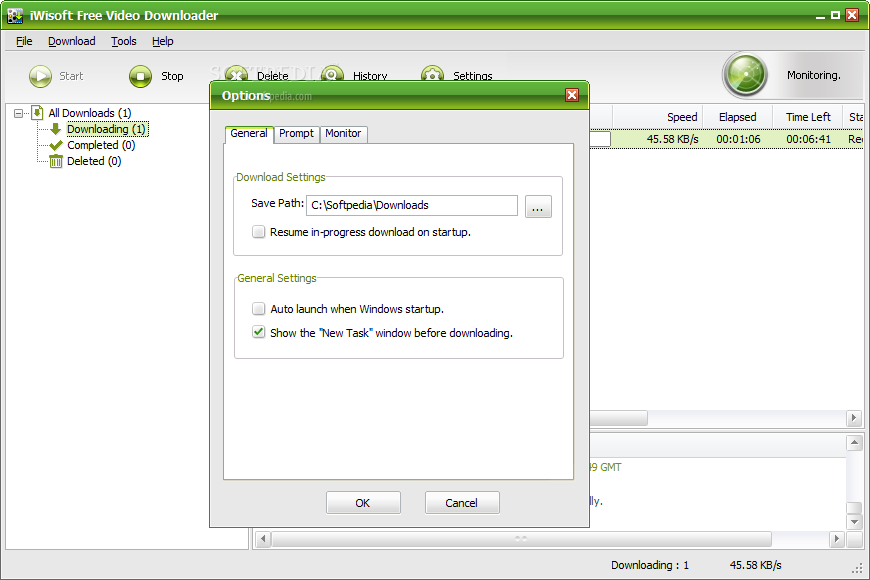Click the 00:06:41 time left cell
Image resolution: width=870 pixels, height=580 pixels.
tap(808, 139)
